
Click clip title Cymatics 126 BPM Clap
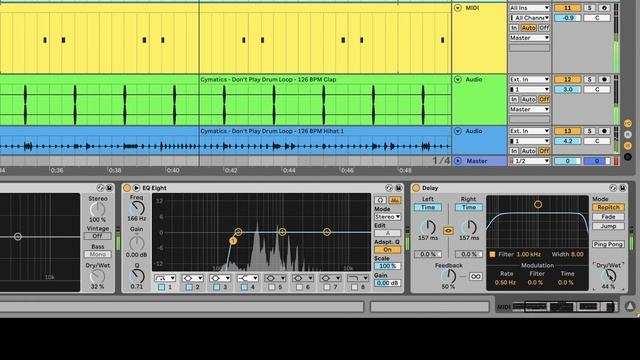268,80
